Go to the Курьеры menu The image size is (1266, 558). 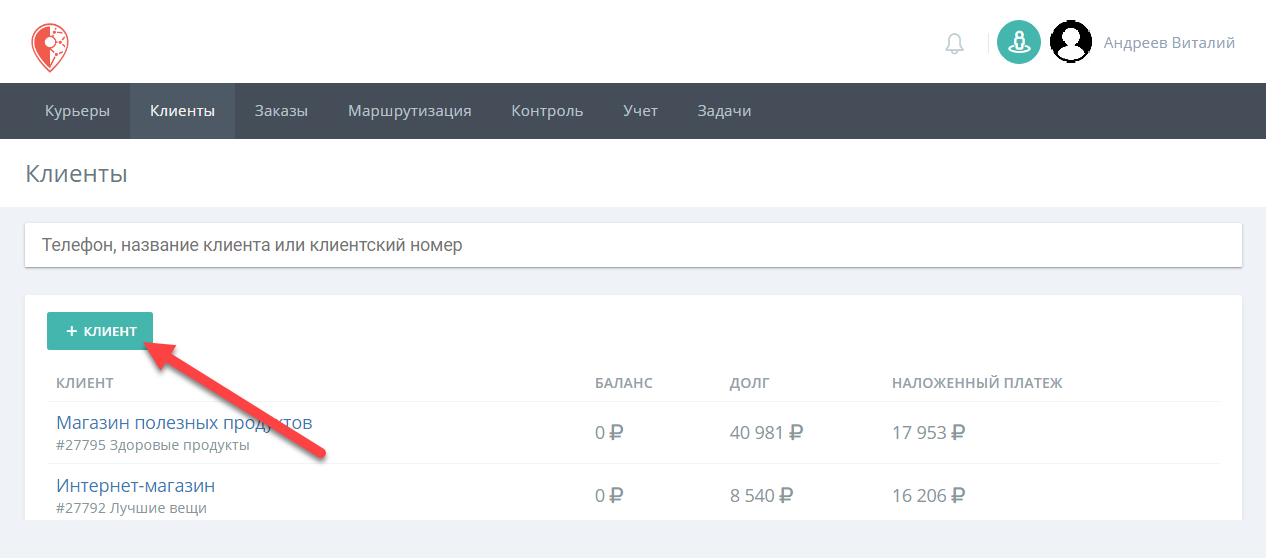(x=77, y=111)
